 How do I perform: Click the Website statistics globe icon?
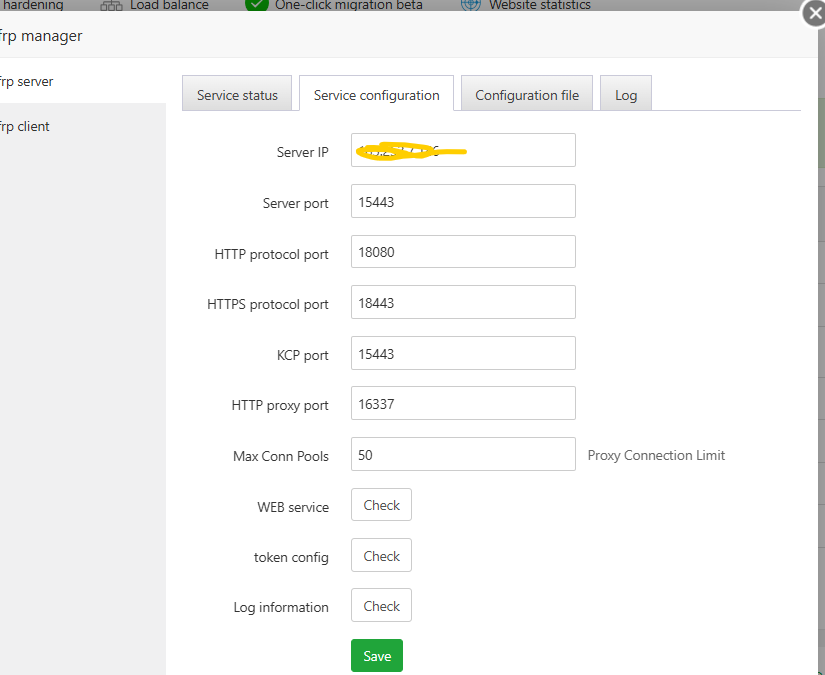471,5
